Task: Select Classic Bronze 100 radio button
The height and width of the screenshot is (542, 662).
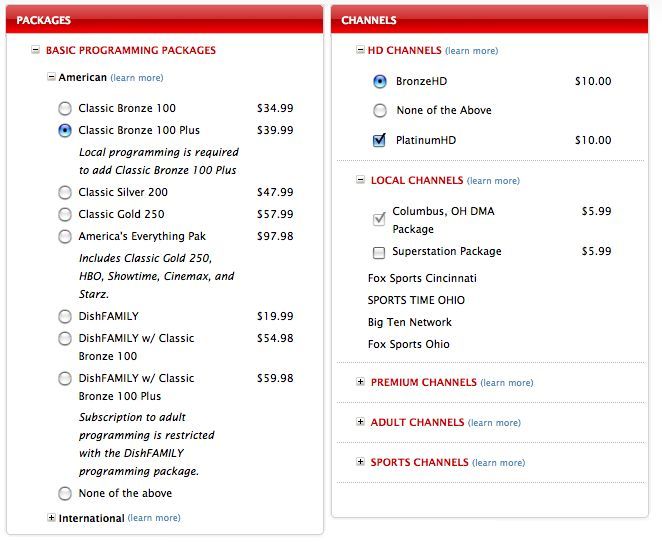Action: 65,108
